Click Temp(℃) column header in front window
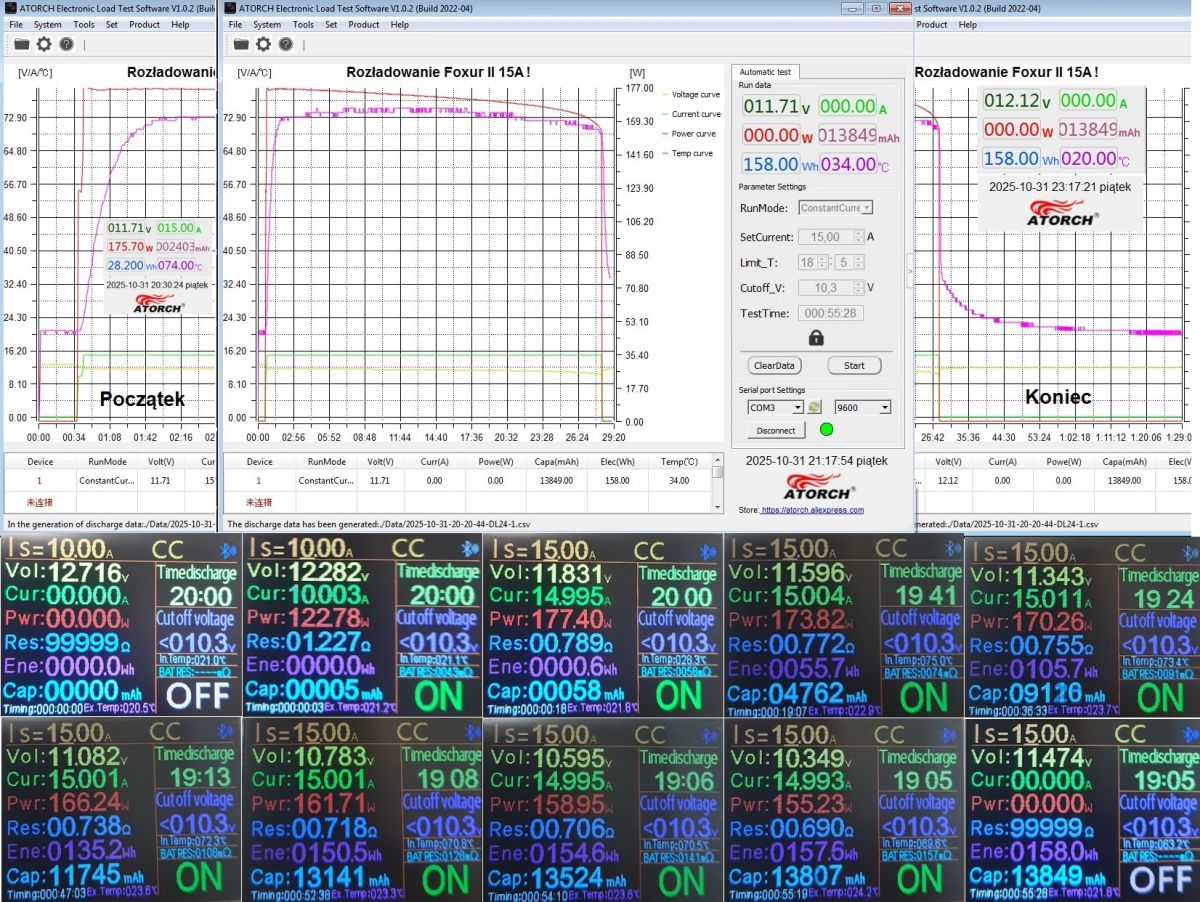 679,462
